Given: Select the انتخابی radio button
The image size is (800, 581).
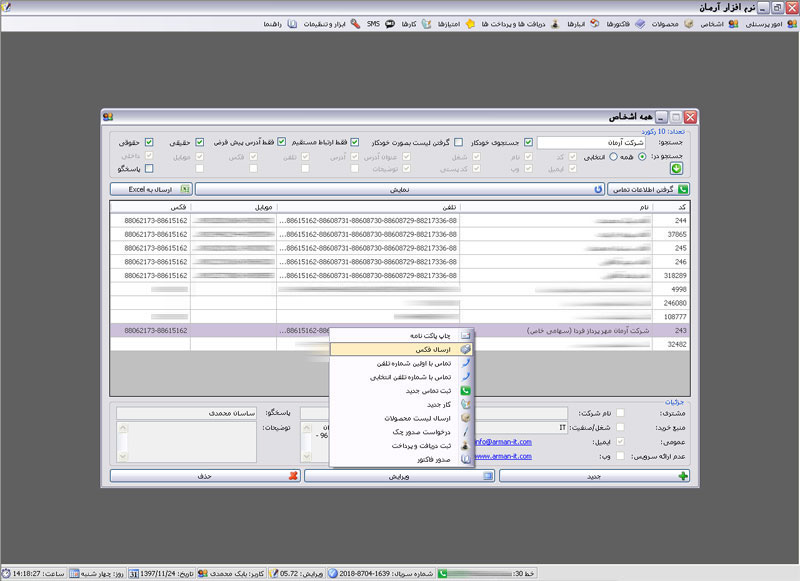Looking at the screenshot, I should pos(613,157).
